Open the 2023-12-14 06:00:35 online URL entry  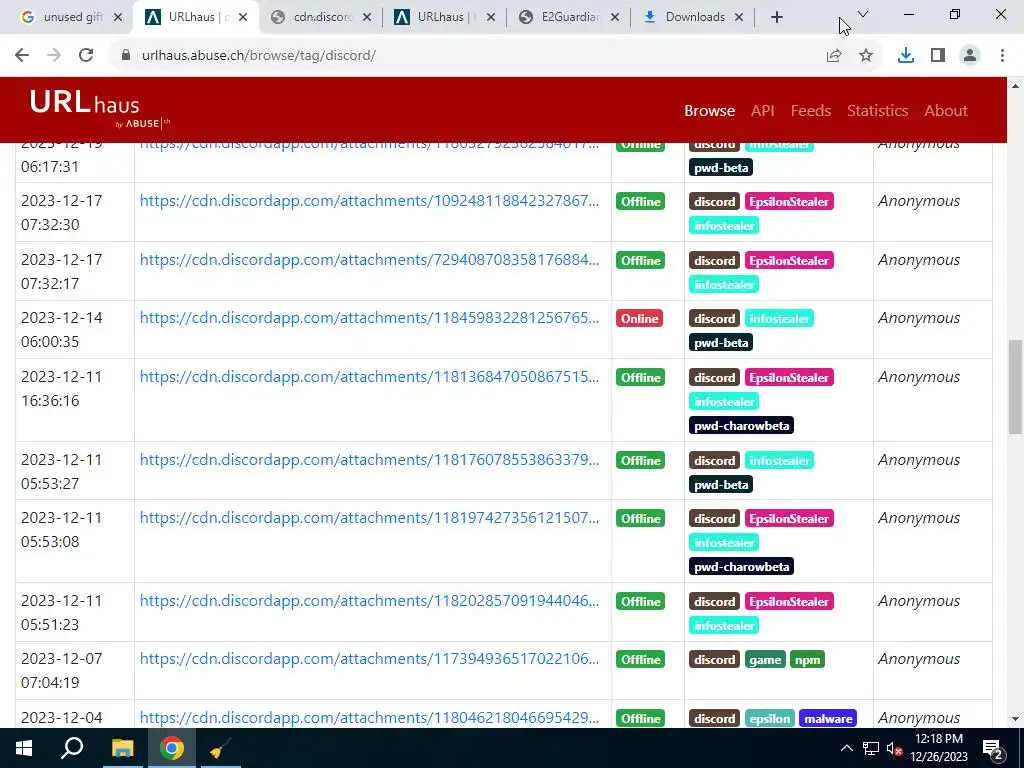click(x=369, y=318)
